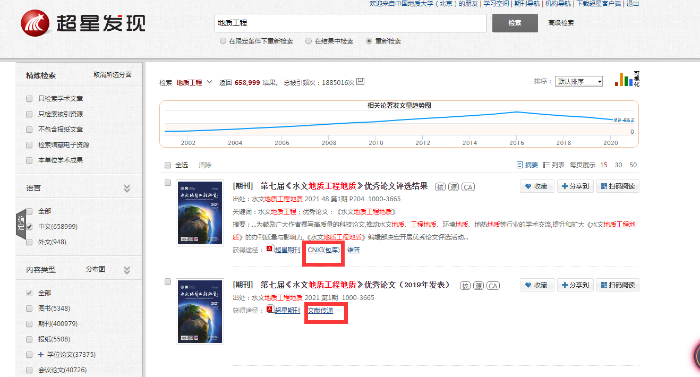The height and width of the screenshot is (377, 700).
Task: Click the 检索 search button
Action: pos(515,23)
